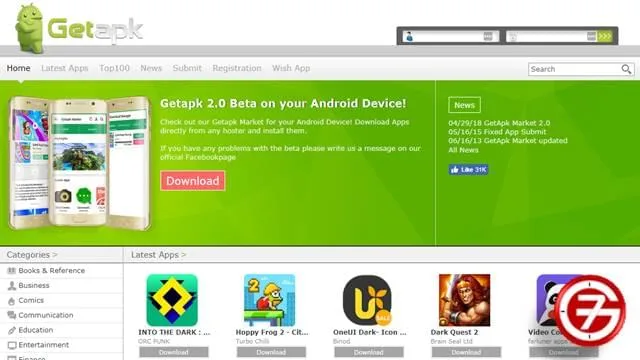Viewport: 640px width, 360px height.
Task: Click Entertainment category screen icon
Action: click(12, 345)
